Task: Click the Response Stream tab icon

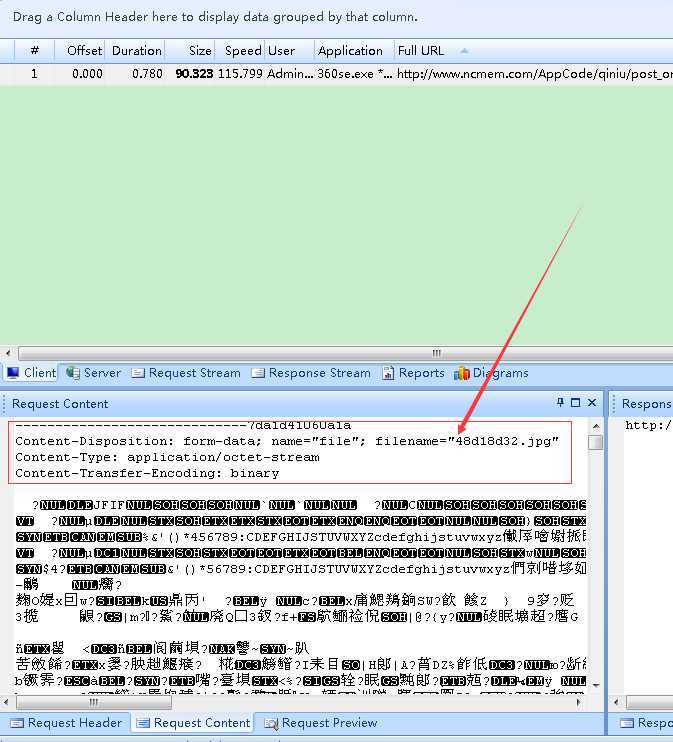Action: (x=258, y=373)
